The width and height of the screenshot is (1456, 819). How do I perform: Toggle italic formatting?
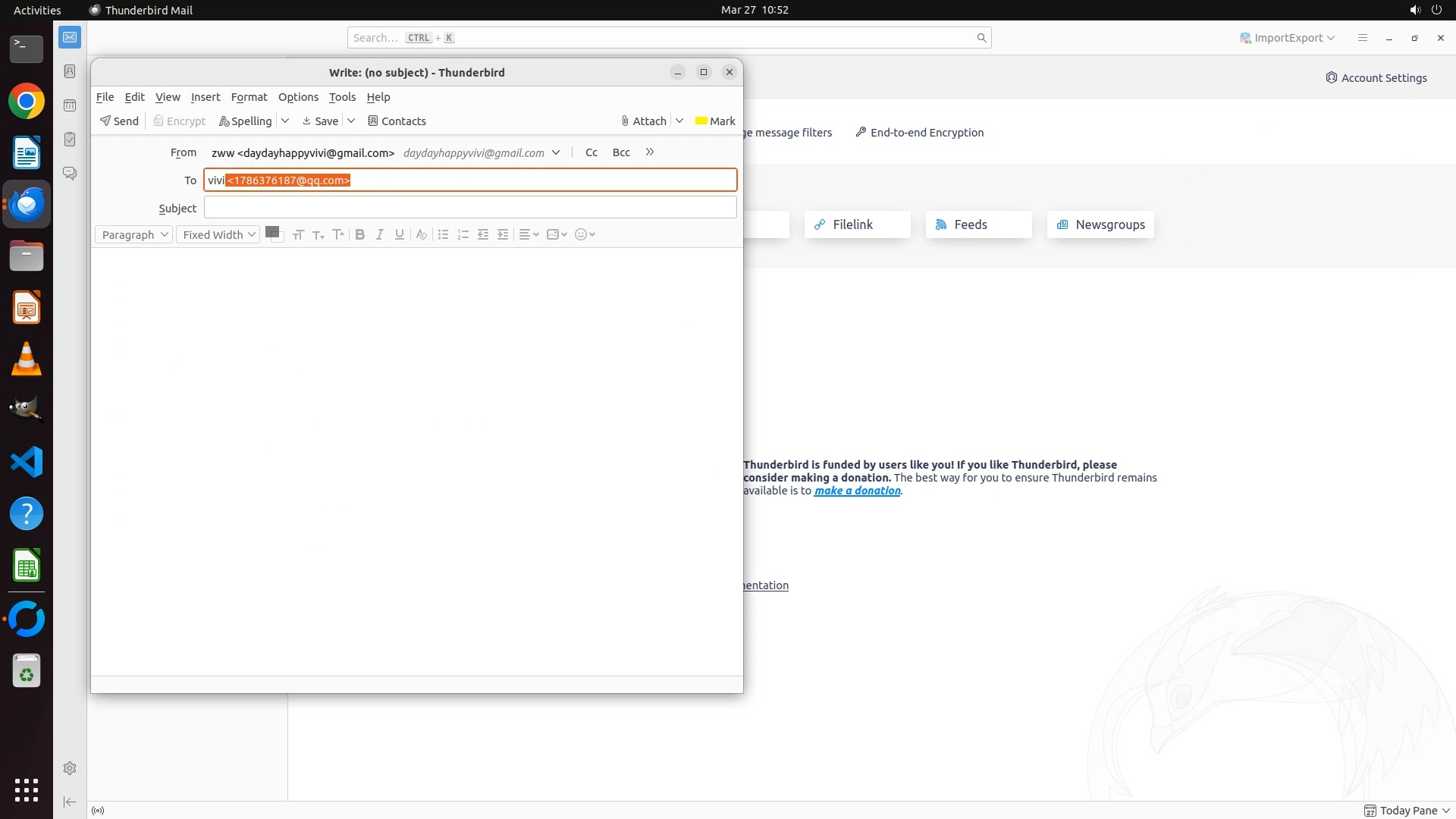(380, 235)
